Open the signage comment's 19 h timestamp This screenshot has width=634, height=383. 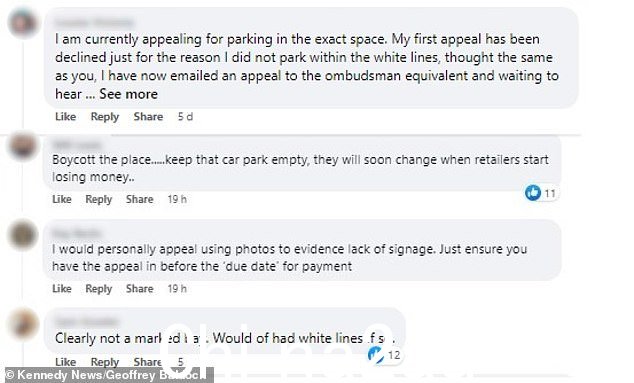coord(177,288)
